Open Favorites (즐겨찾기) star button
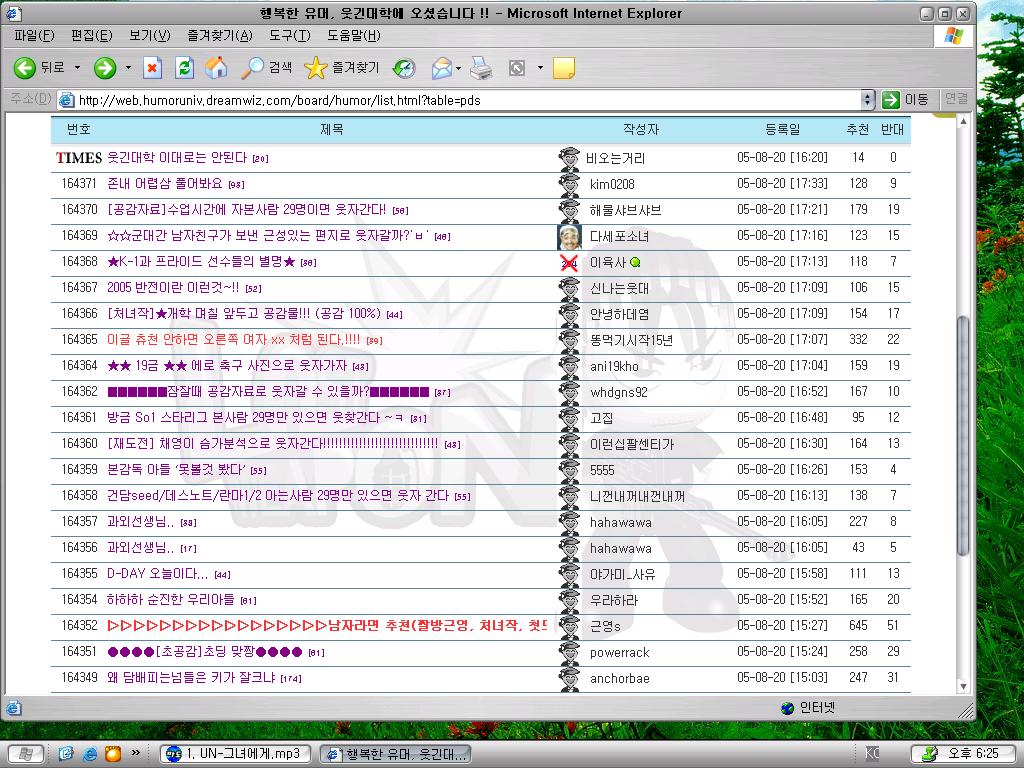 point(342,68)
